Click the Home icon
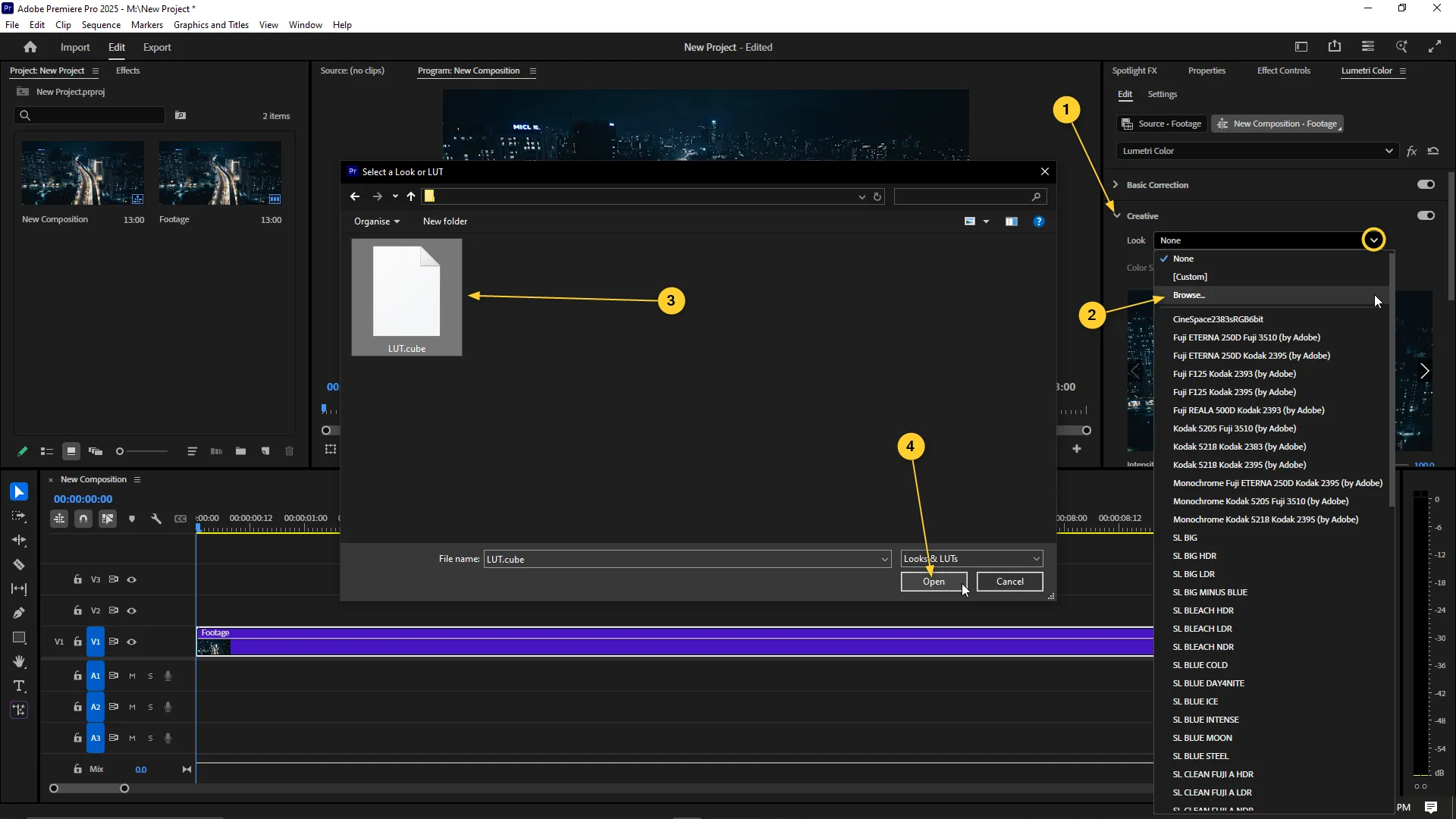 coord(30,47)
